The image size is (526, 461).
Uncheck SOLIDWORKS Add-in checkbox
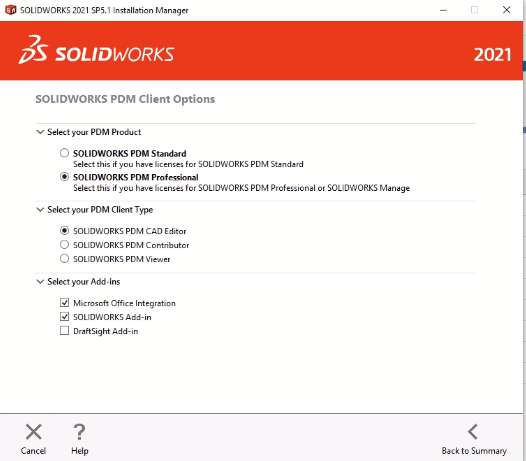(64, 317)
